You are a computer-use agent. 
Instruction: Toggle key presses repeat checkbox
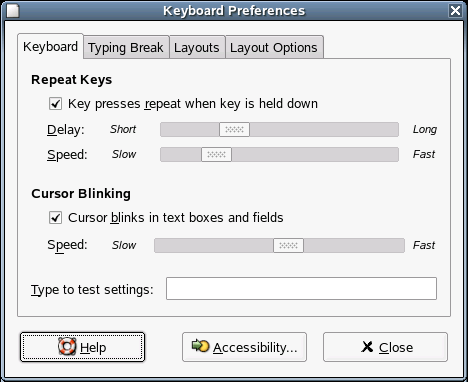(x=55, y=104)
